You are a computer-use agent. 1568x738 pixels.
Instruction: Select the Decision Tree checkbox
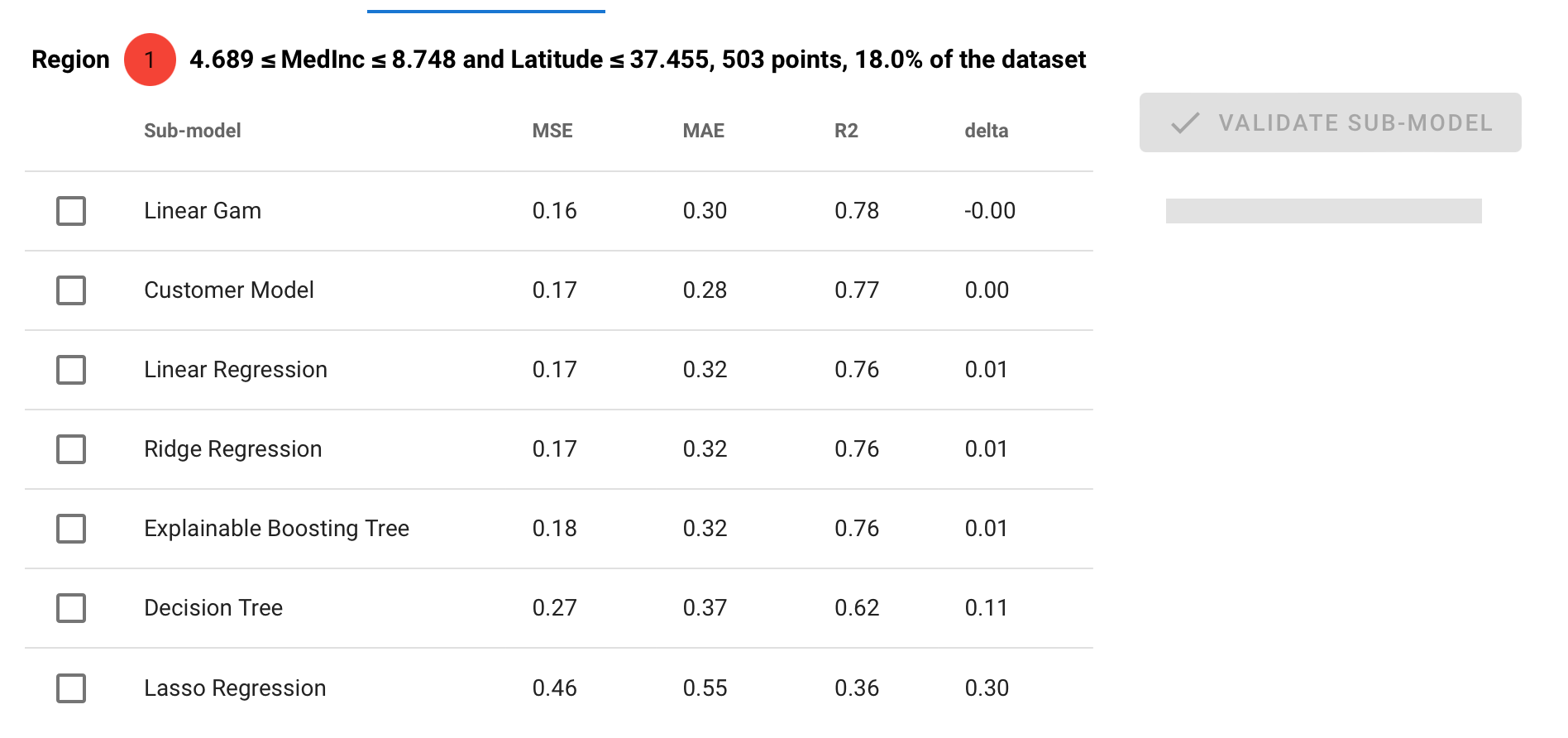pos(71,608)
